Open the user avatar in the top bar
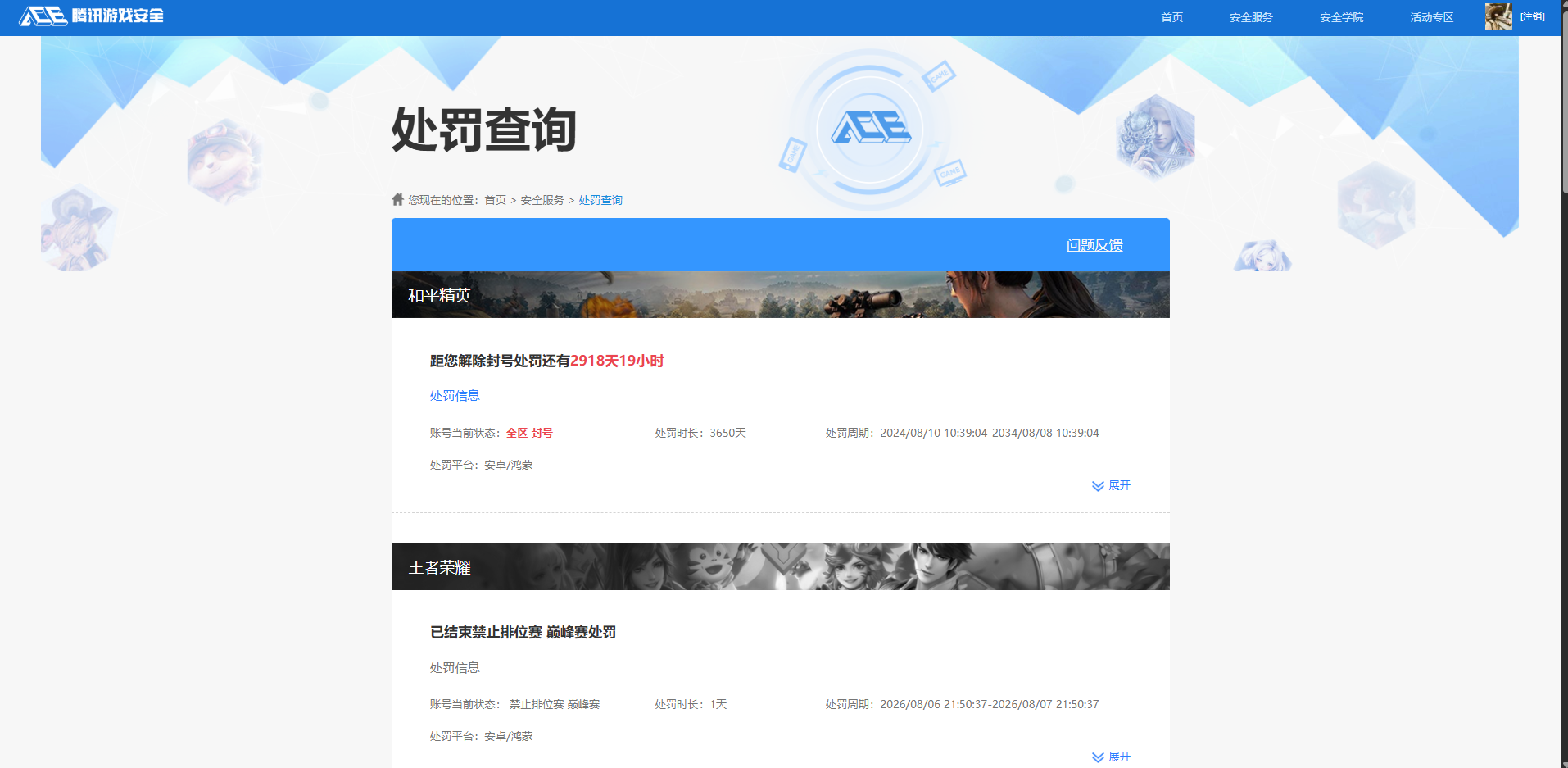This screenshot has height=768, width=1568. pyautogui.click(x=1498, y=17)
